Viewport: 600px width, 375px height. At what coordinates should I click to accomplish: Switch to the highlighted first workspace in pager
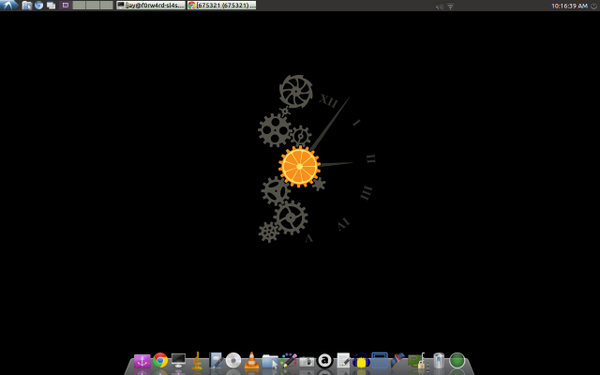coord(65,5)
